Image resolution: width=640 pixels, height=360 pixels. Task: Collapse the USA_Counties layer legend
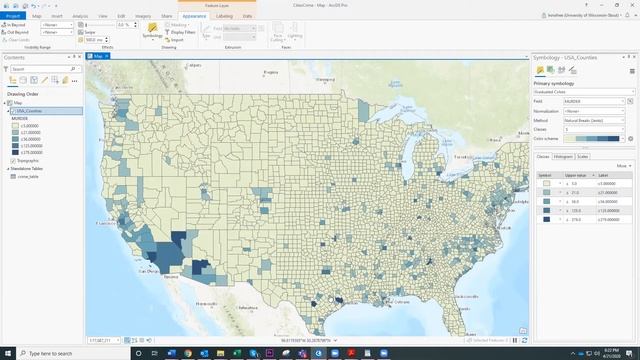pos(8,111)
